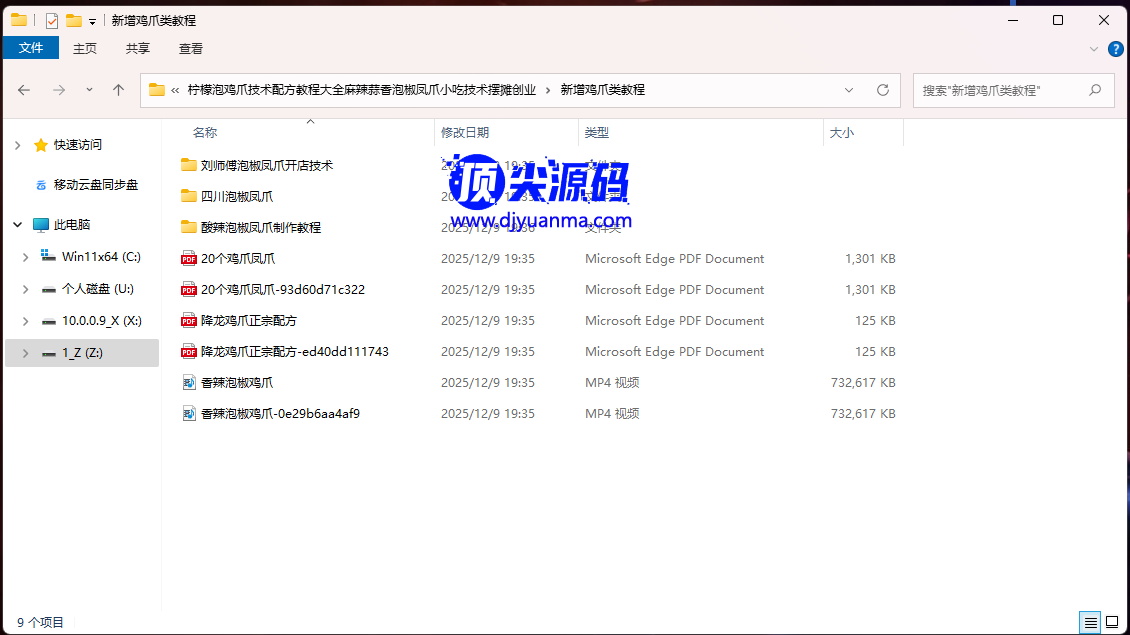Expand the Win11x64 (C:) drive node
1130x635 pixels.
coord(25,257)
